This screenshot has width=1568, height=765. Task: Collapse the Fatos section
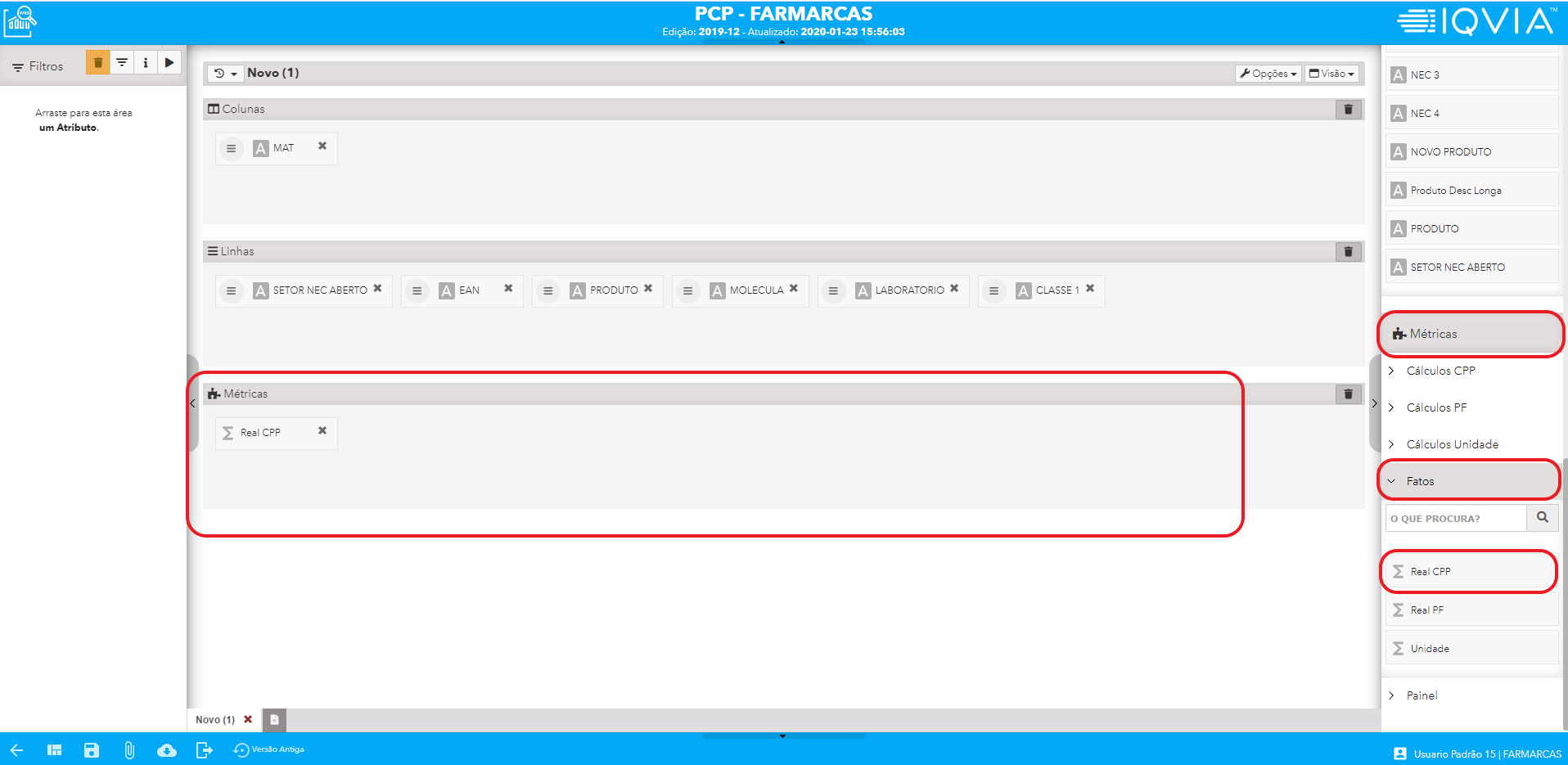(x=1420, y=481)
